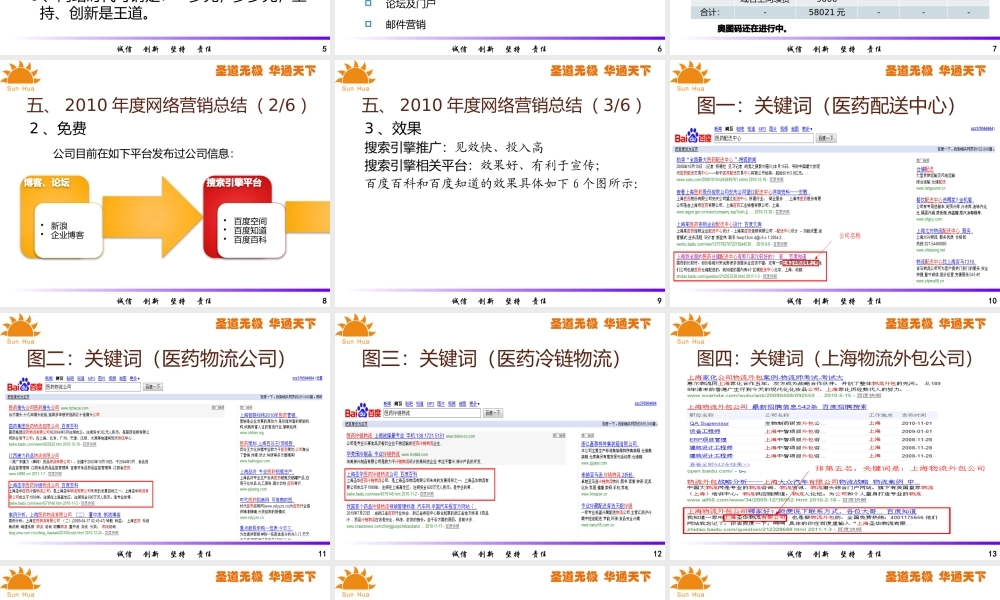Click heading 3、效果 on slide 9
The height and width of the screenshot is (600, 1000).
pyautogui.click(x=393, y=128)
